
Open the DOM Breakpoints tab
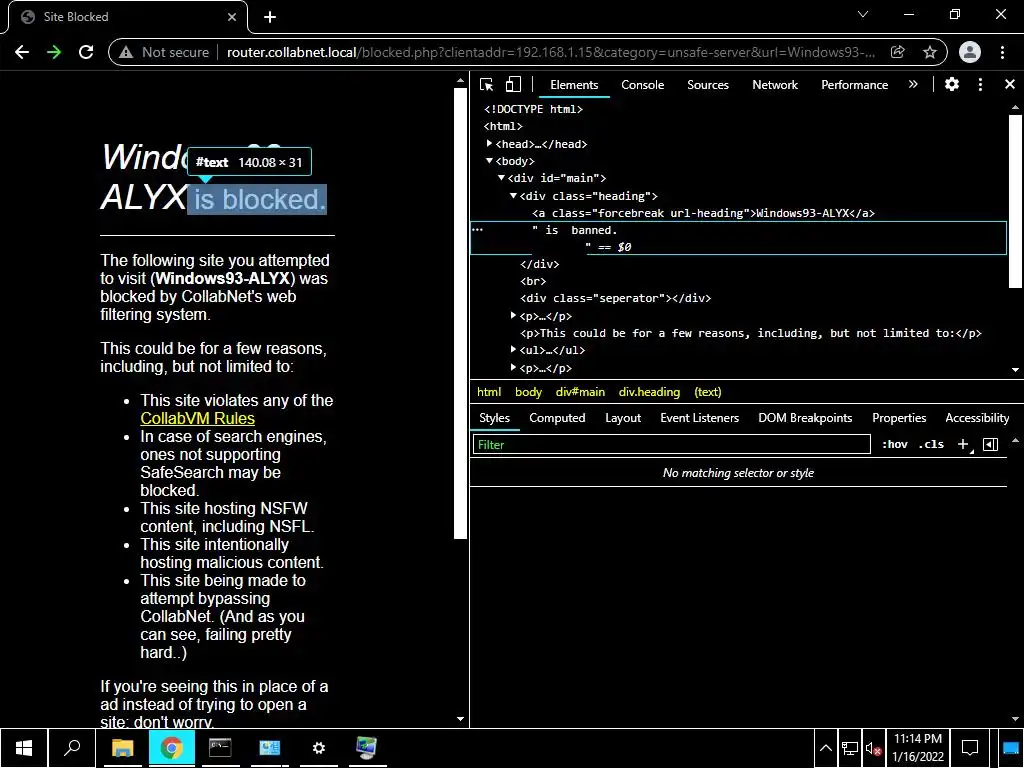(x=805, y=418)
